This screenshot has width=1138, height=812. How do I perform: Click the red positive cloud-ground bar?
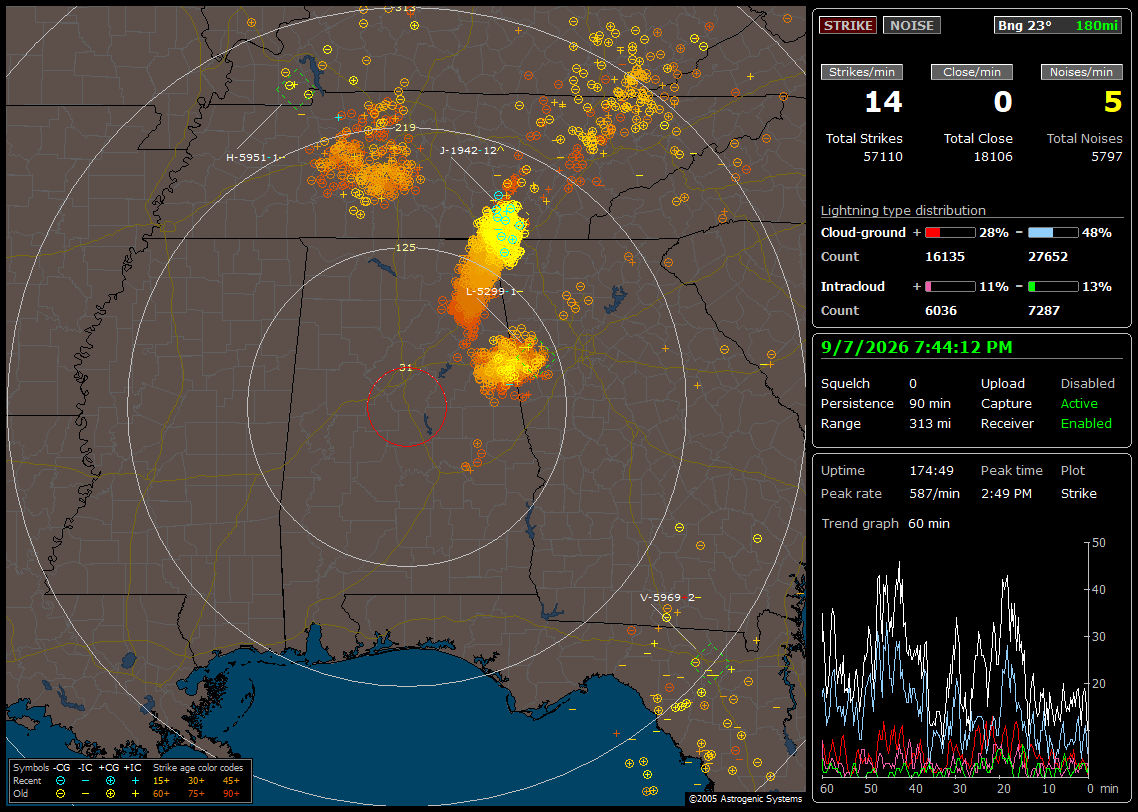950,233
